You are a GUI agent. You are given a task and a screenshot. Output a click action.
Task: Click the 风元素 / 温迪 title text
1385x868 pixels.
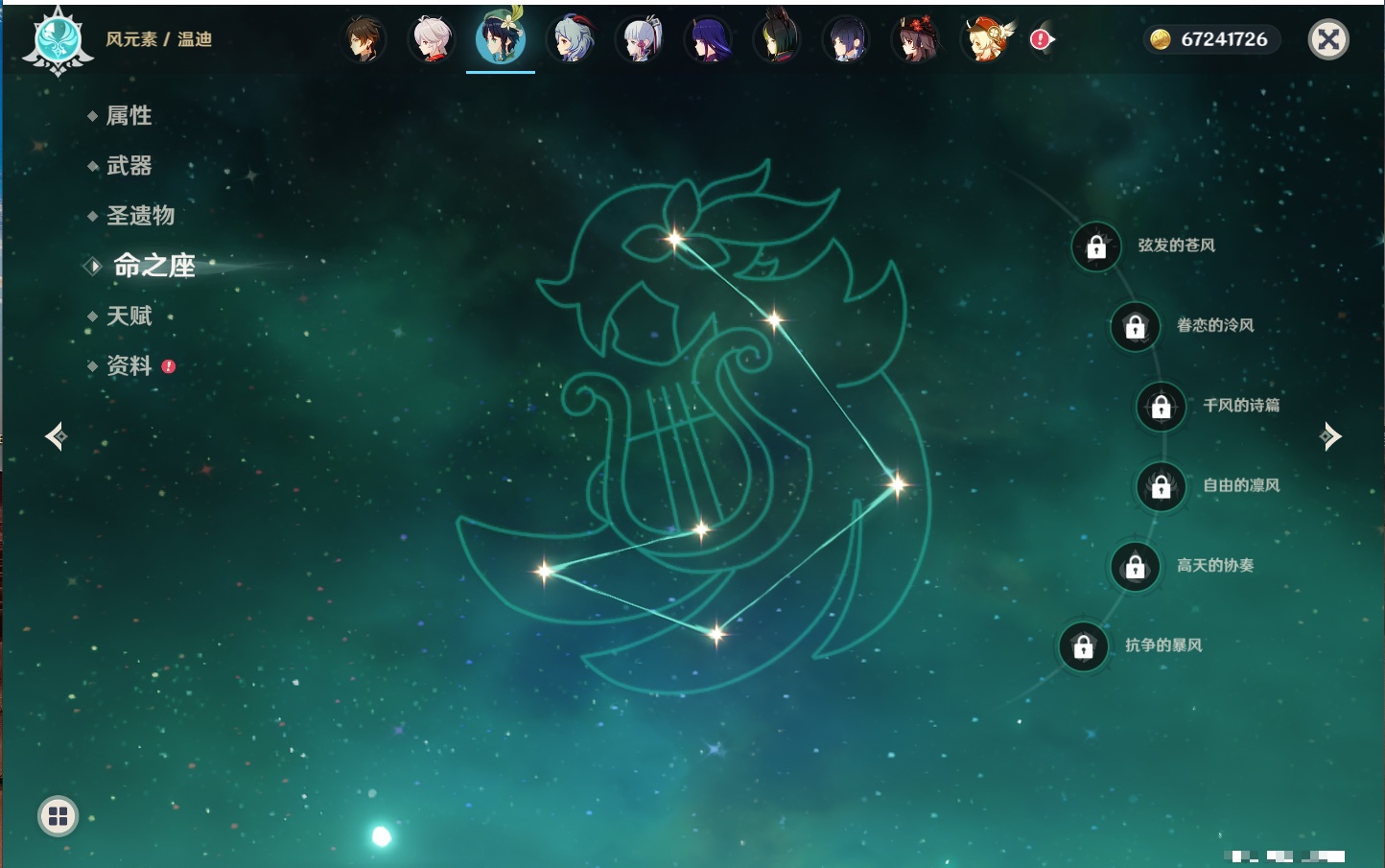[x=159, y=39]
